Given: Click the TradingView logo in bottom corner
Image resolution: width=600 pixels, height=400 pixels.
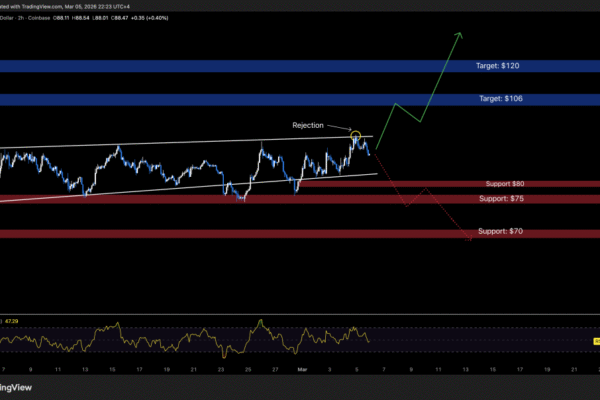Looking at the screenshot, I should (x=14, y=387).
